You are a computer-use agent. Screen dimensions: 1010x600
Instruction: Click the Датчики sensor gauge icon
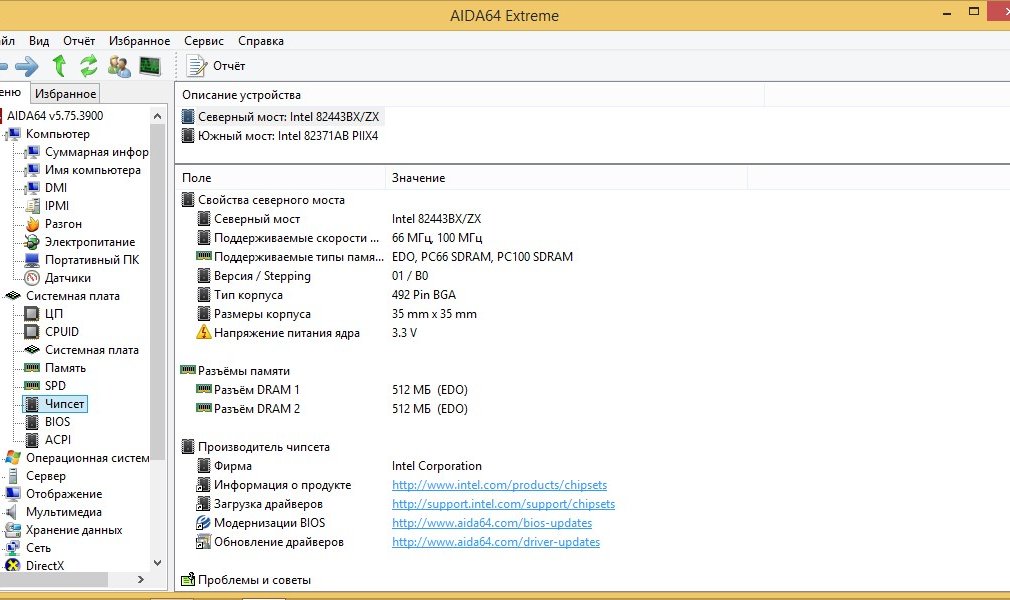(x=32, y=278)
